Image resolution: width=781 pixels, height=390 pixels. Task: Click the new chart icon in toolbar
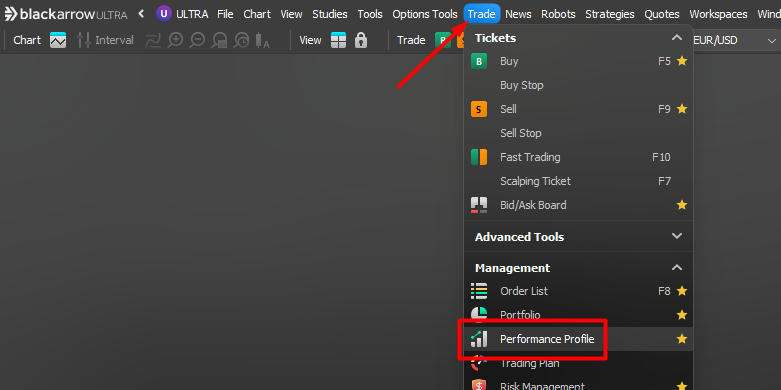pos(58,40)
